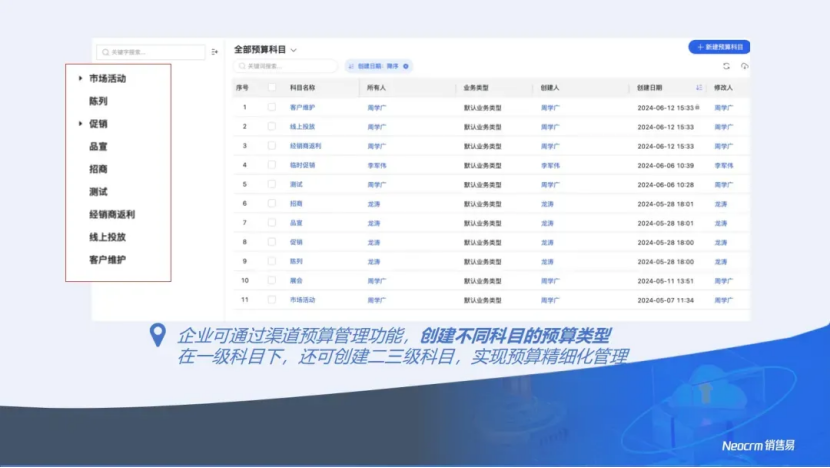Click owner 李军伟 link in row 4
This screenshot has height=468, width=830.
pos(376,165)
